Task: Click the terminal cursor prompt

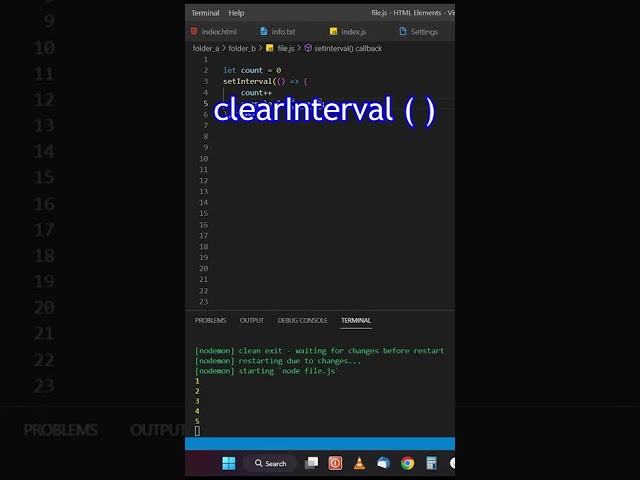Action: (x=198, y=431)
